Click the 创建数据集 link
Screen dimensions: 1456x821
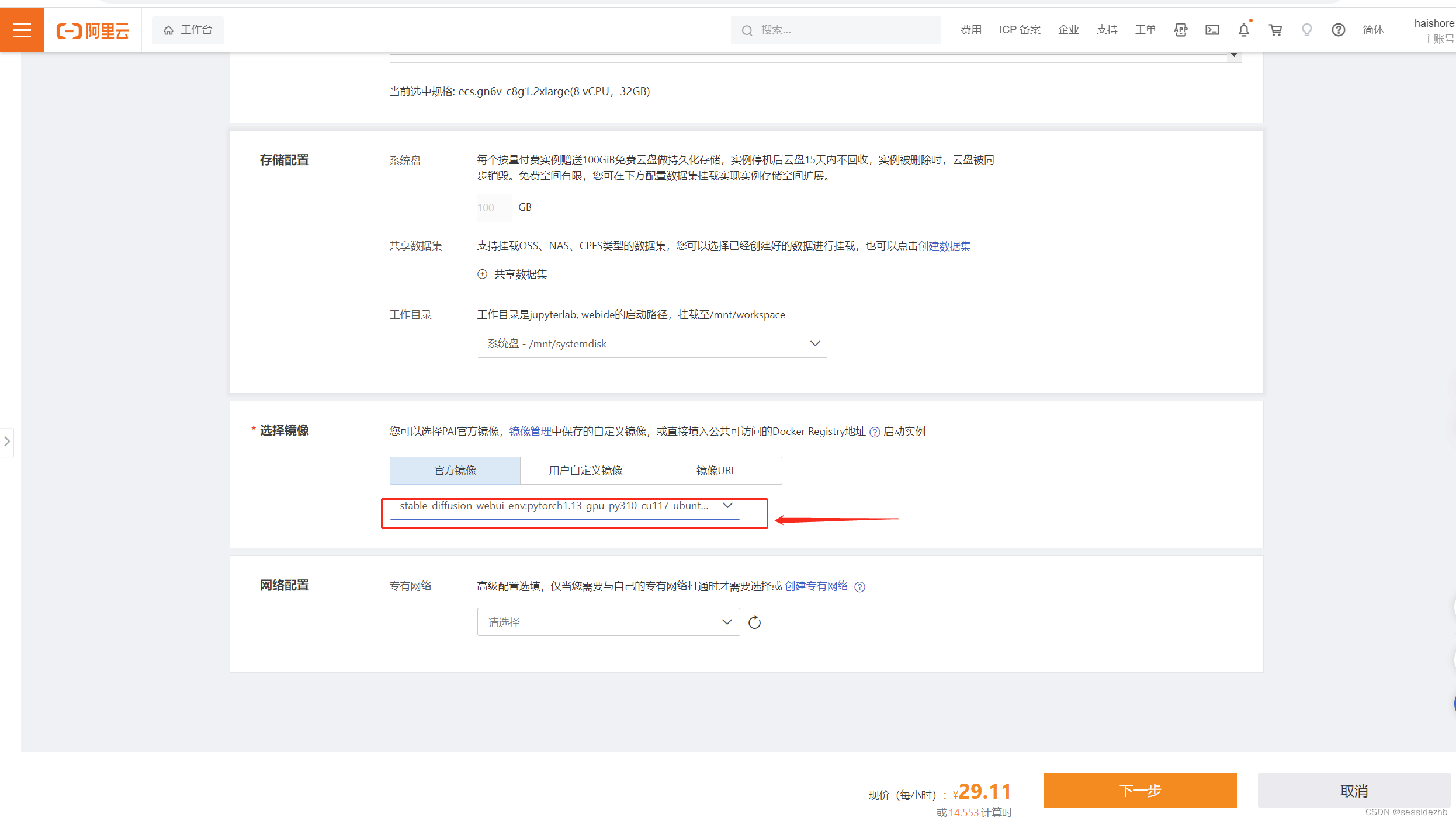pos(945,245)
